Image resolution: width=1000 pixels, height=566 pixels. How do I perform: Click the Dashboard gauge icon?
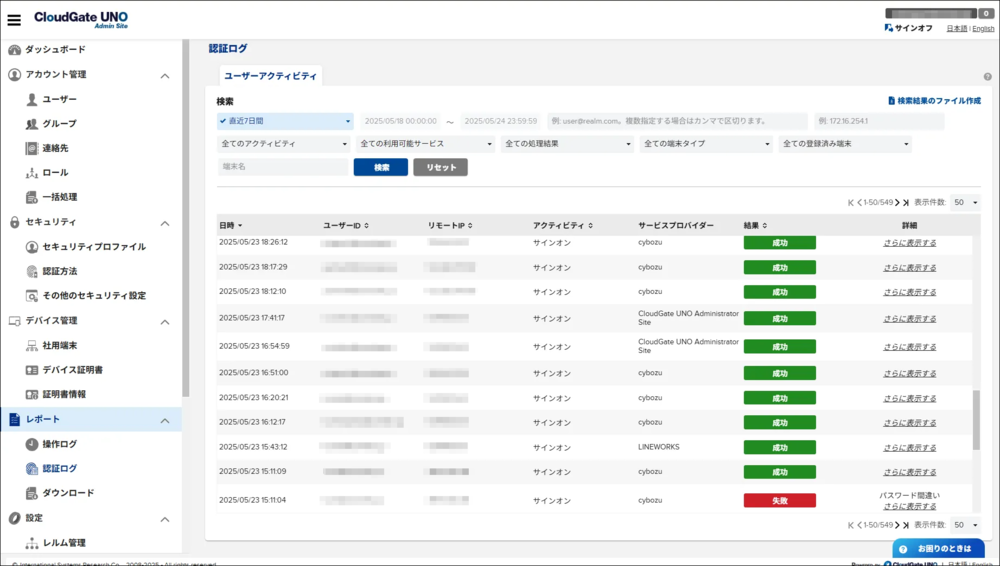coord(14,50)
